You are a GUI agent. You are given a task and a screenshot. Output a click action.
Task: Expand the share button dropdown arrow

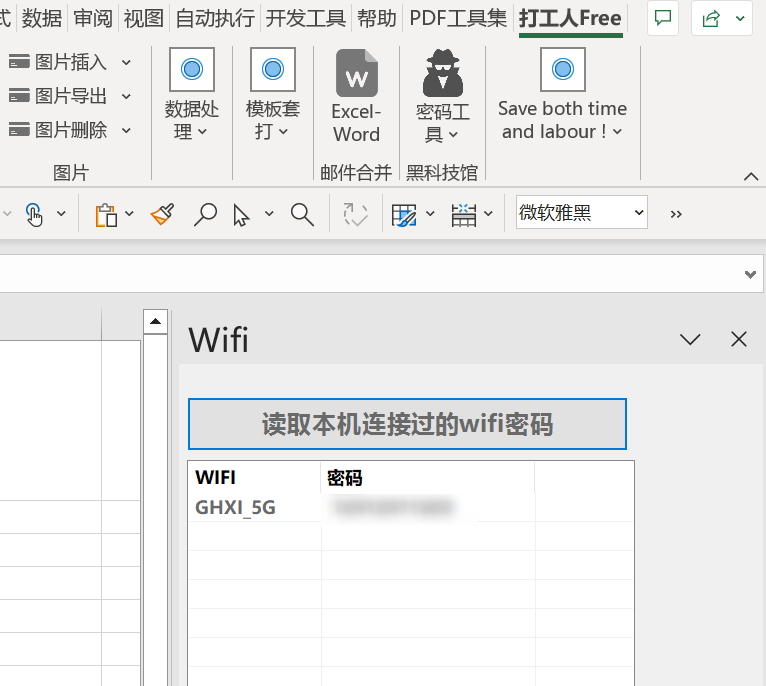740,18
